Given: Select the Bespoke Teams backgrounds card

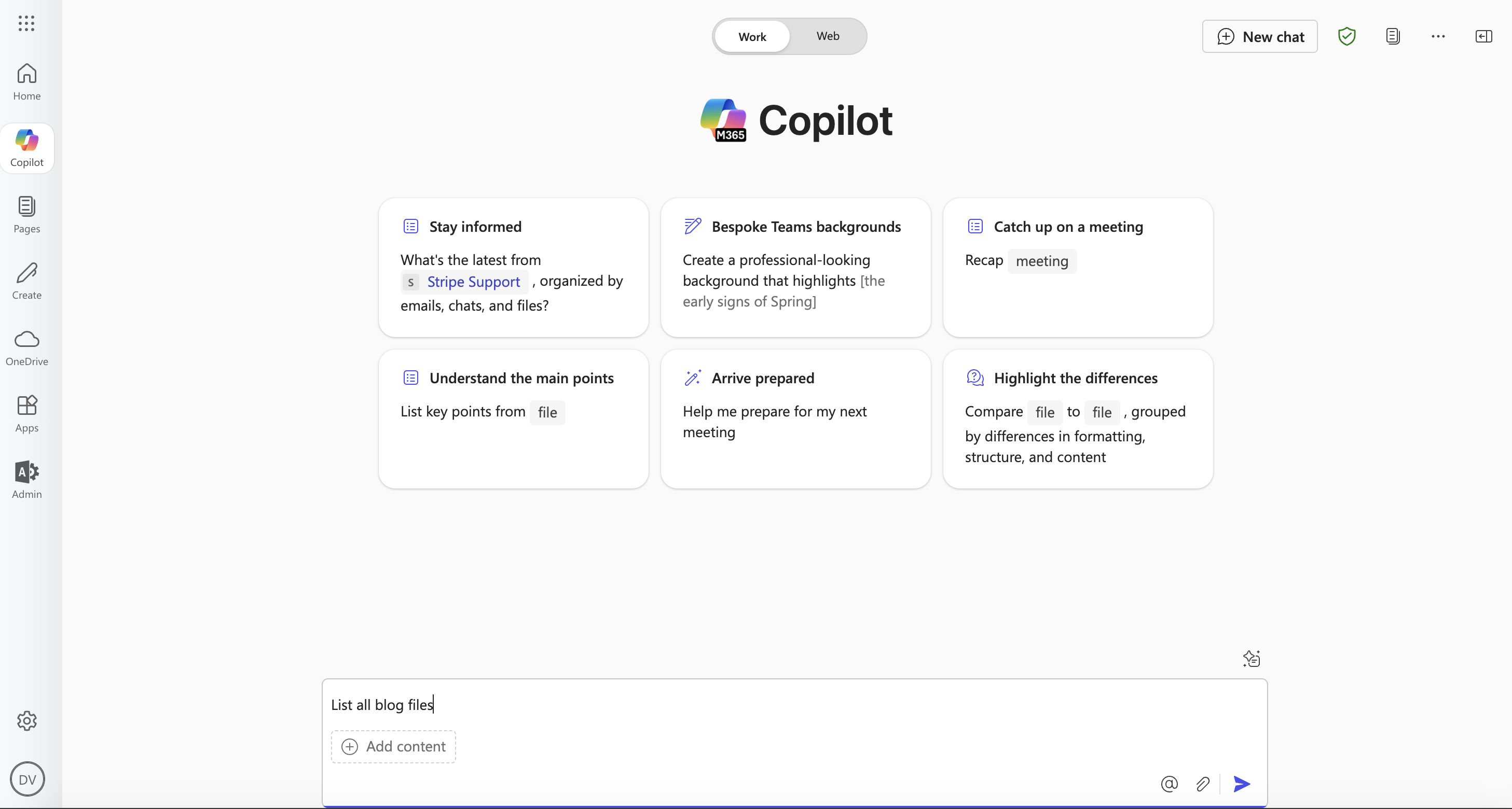Looking at the screenshot, I should pyautogui.click(x=795, y=268).
